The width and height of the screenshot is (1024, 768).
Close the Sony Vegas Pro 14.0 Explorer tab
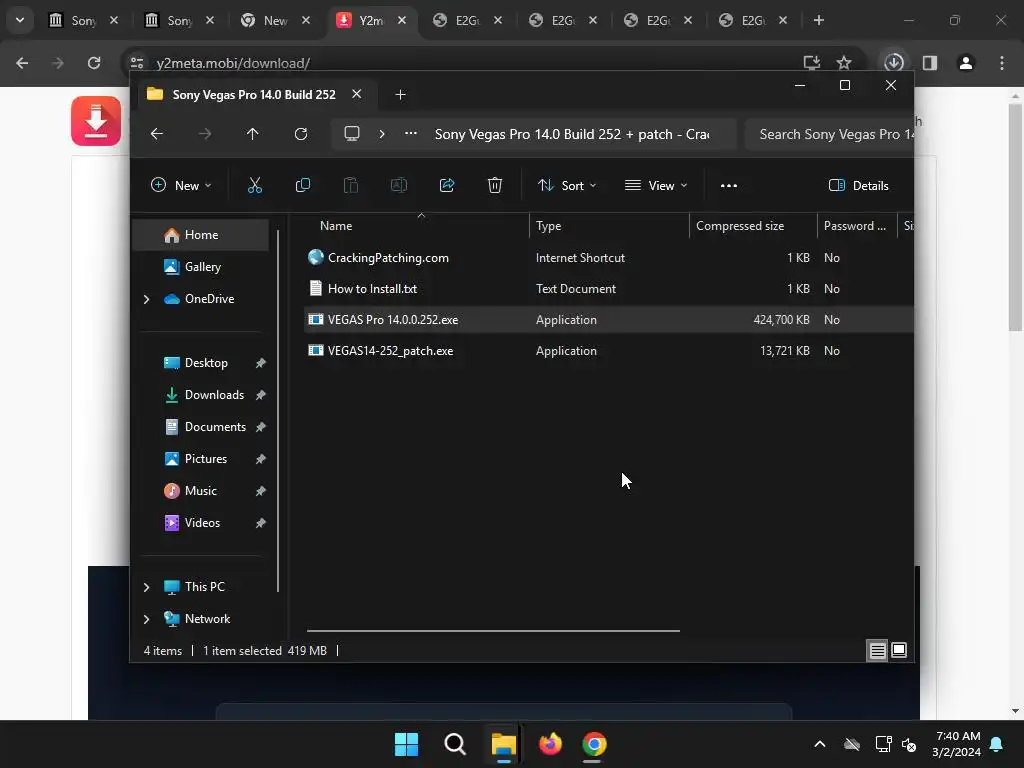tap(357, 94)
